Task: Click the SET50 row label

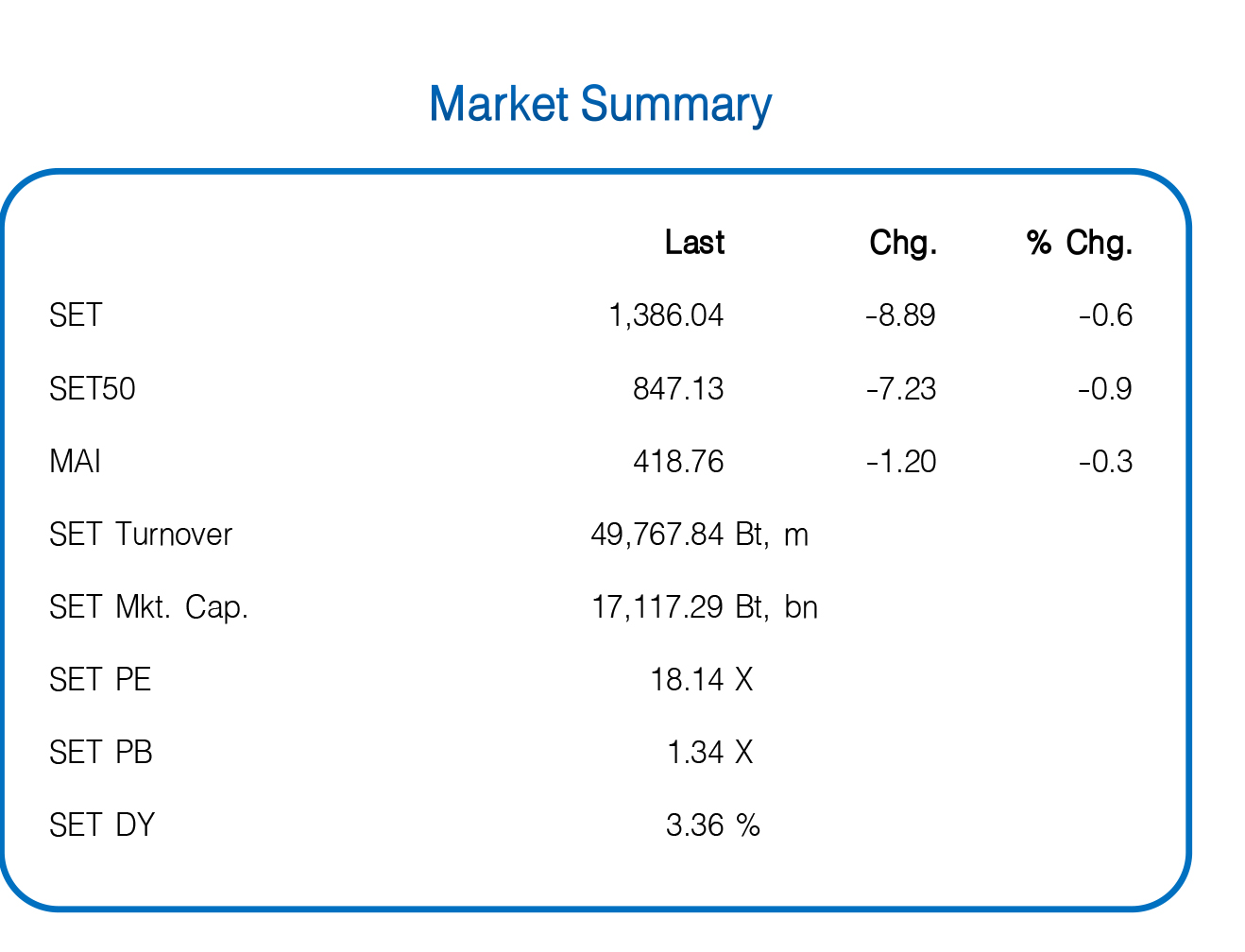Action: point(93,389)
